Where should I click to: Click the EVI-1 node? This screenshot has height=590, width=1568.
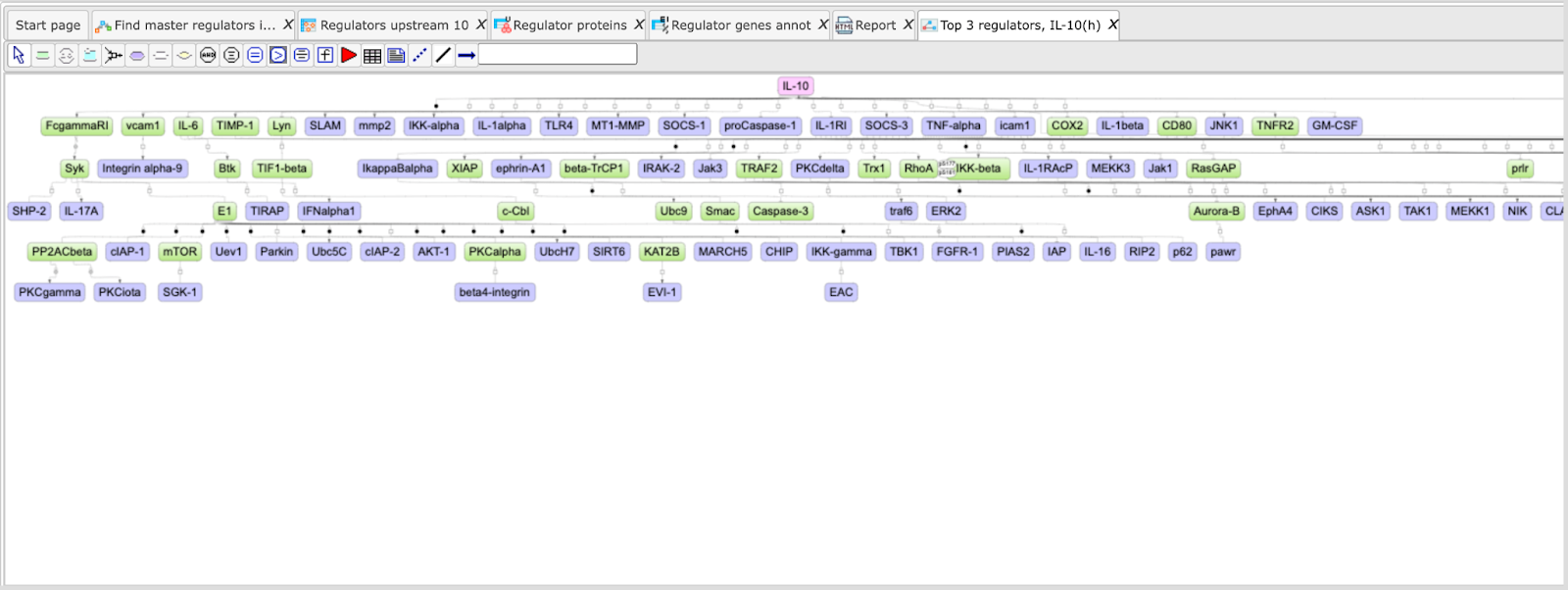pos(661,292)
